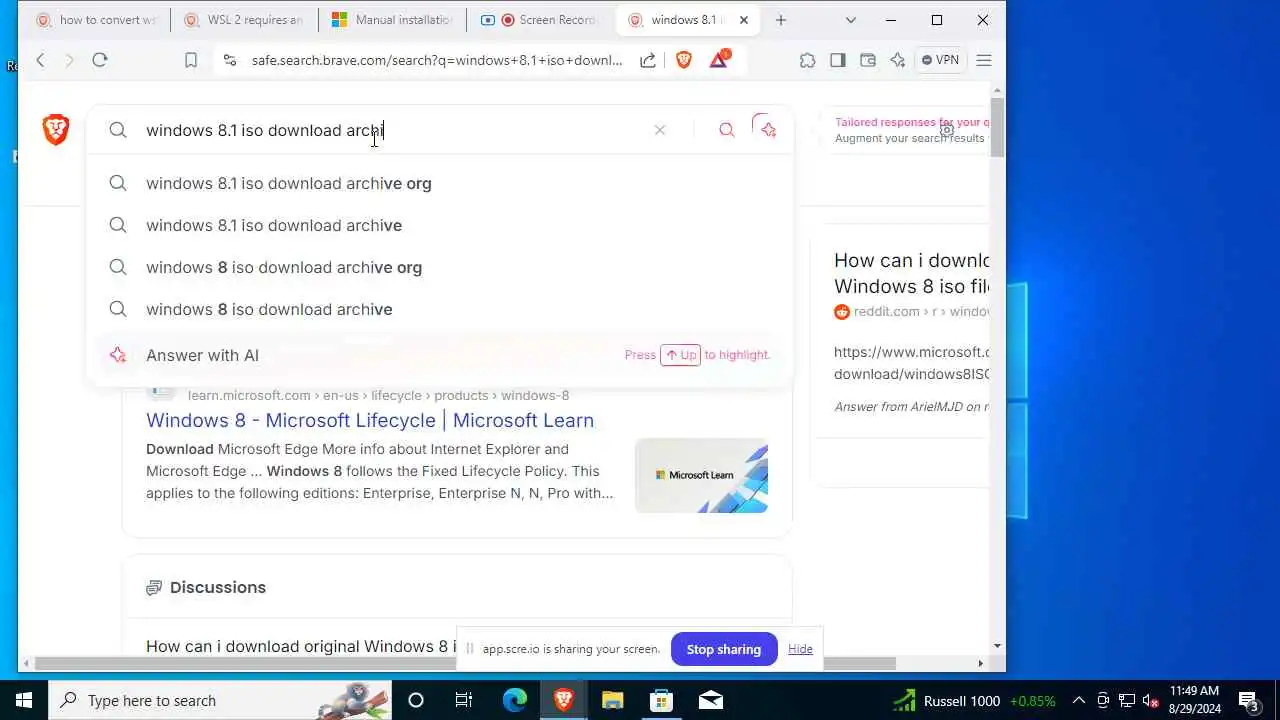Open reddit.com source link in sidebar
1280x720 pixels.
click(911, 311)
